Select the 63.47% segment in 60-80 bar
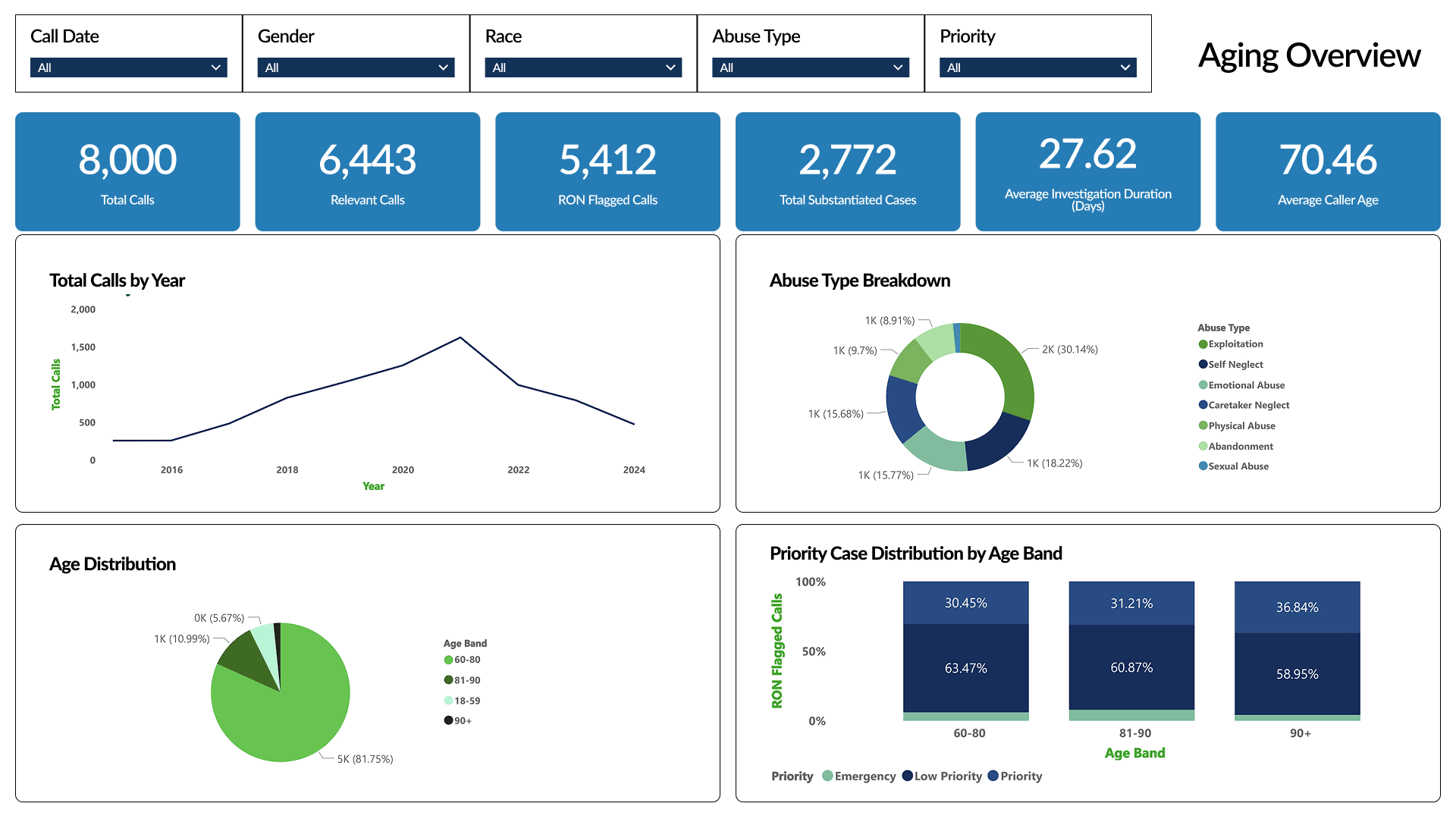The image size is (1456, 819). (x=965, y=668)
